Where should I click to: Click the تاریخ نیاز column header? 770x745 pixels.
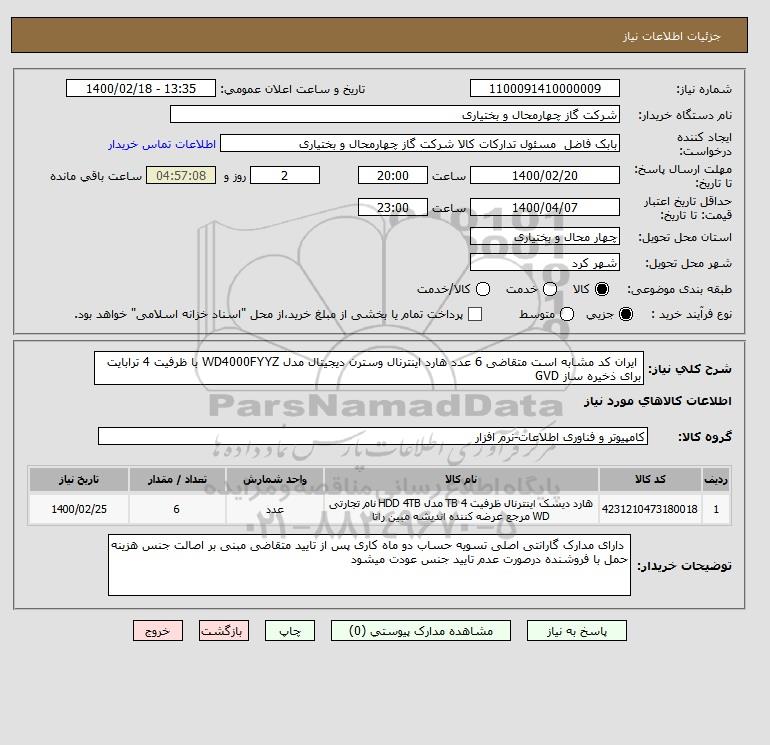(79, 479)
